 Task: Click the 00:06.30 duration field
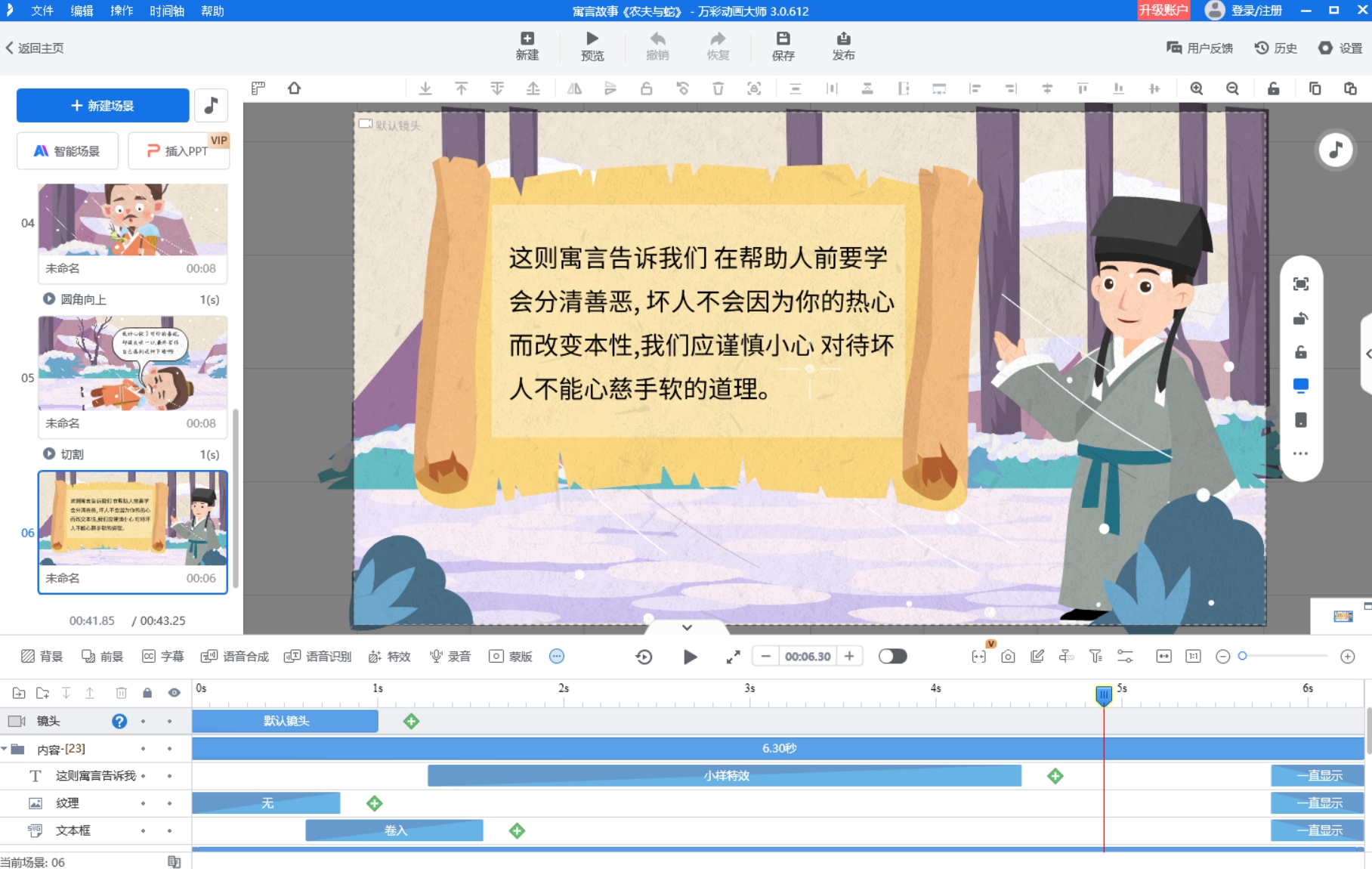coord(808,656)
